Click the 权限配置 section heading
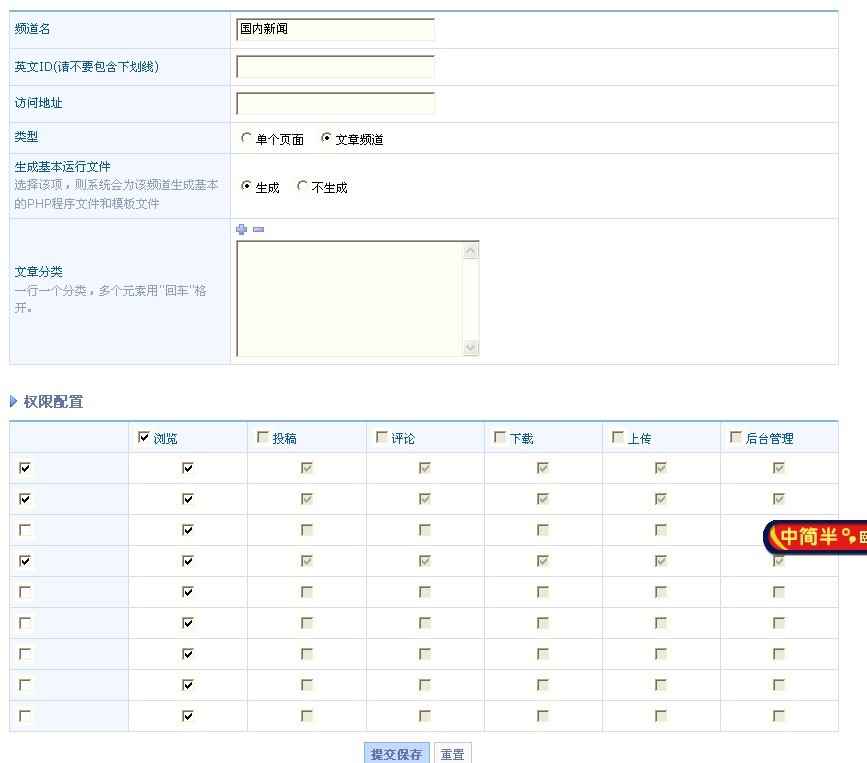Viewport: 867px width, 763px height. point(53,401)
